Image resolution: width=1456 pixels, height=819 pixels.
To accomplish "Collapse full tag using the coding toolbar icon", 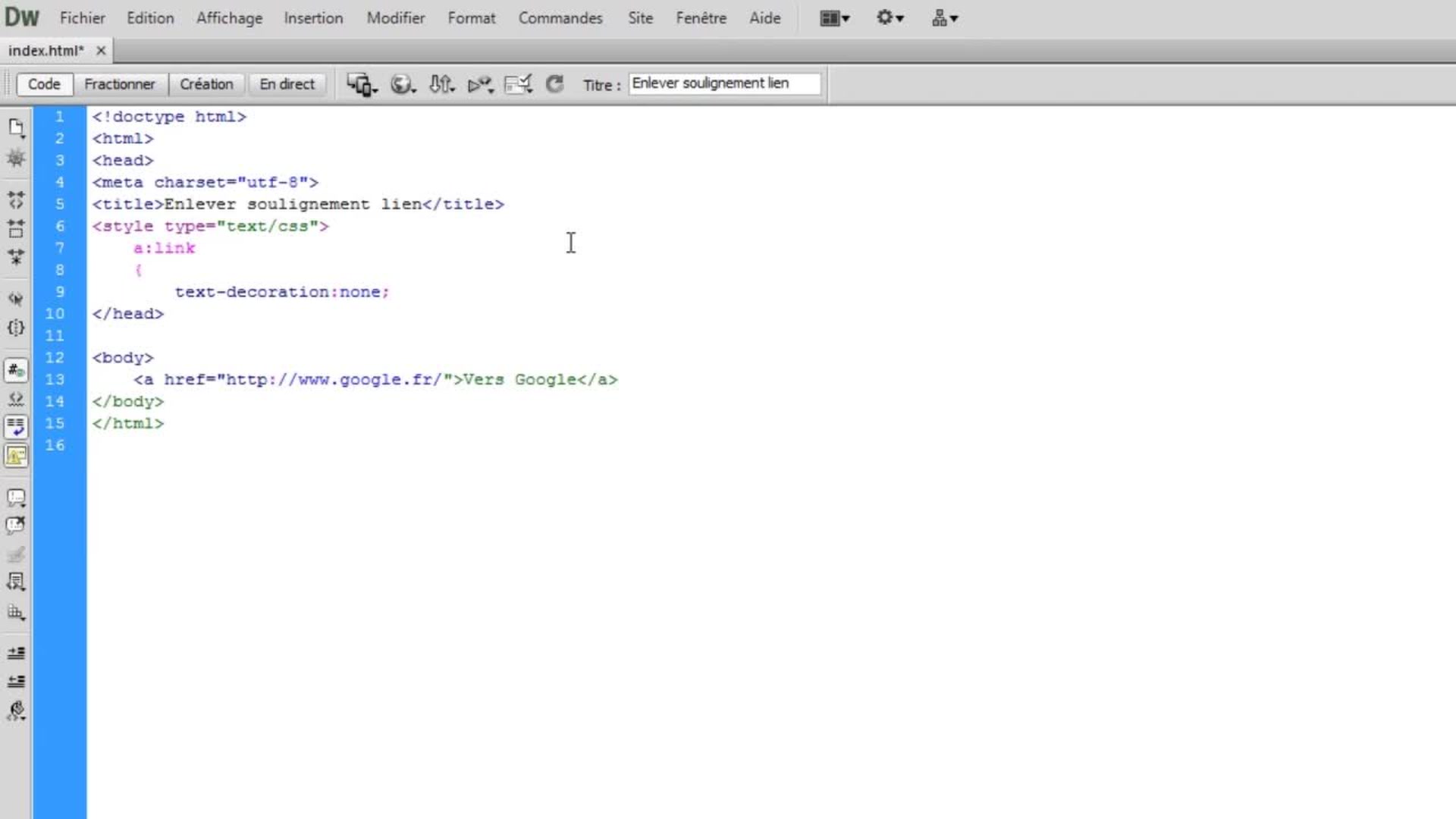I will tap(16, 200).
